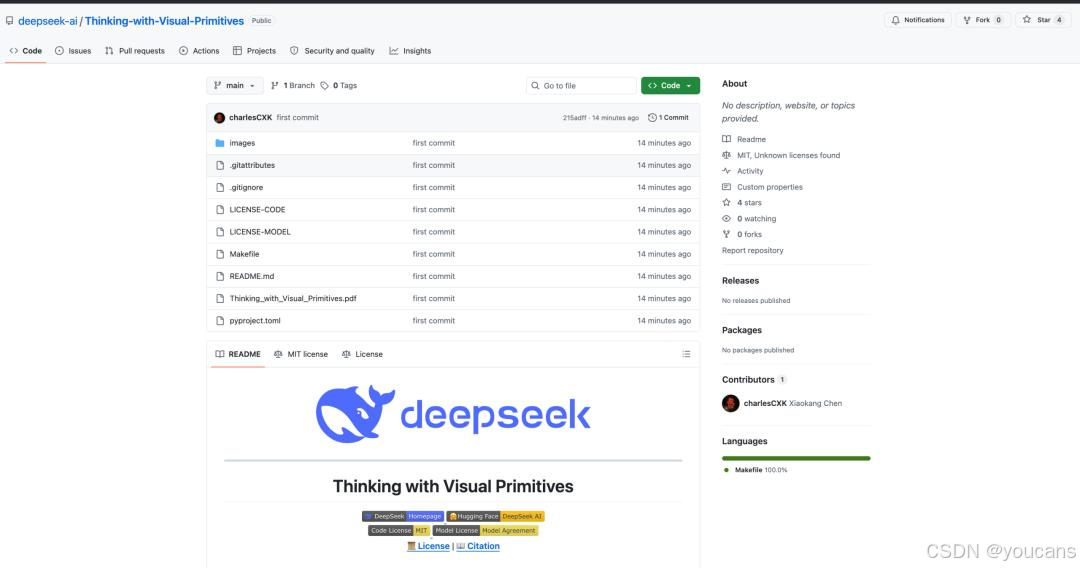Click the Model License badge
Viewport: 1080px width, 568px height.
[485, 531]
